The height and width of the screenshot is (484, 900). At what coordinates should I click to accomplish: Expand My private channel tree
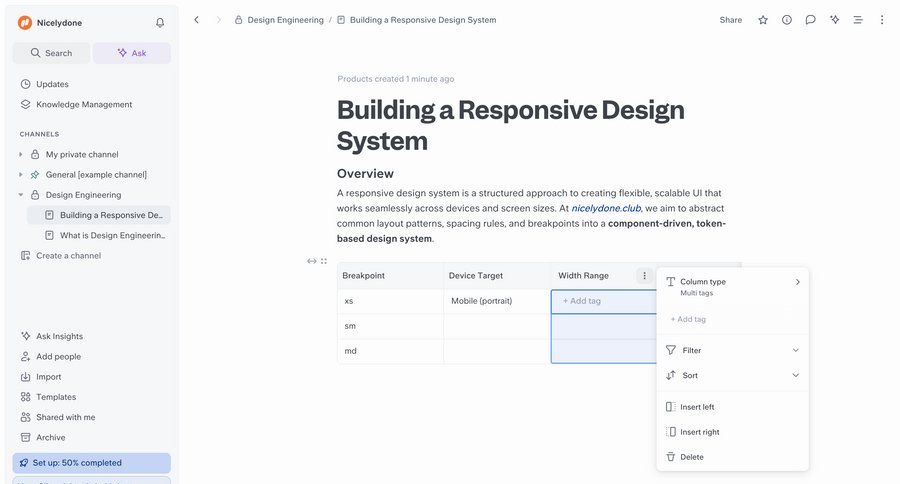tap(21, 155)
